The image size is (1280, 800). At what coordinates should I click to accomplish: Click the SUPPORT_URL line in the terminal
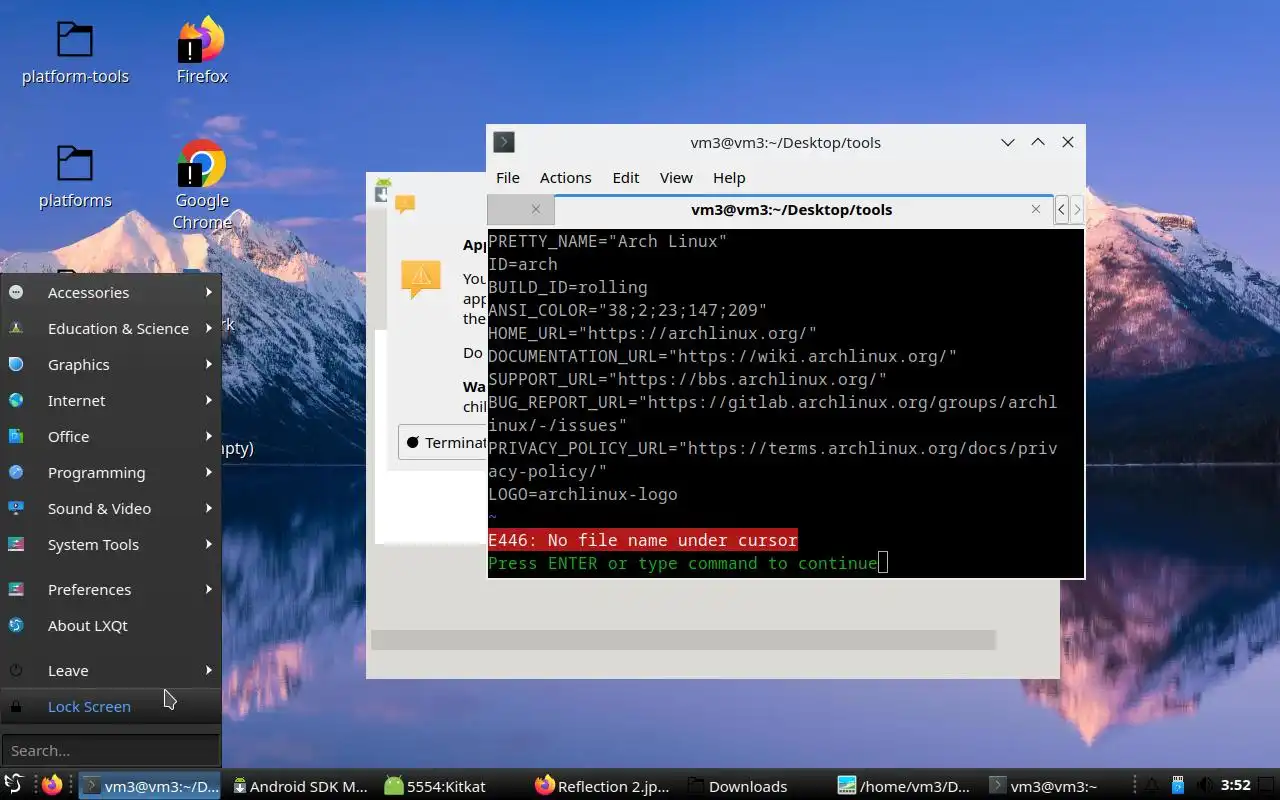pyautogui.click(x=687, y=379)
